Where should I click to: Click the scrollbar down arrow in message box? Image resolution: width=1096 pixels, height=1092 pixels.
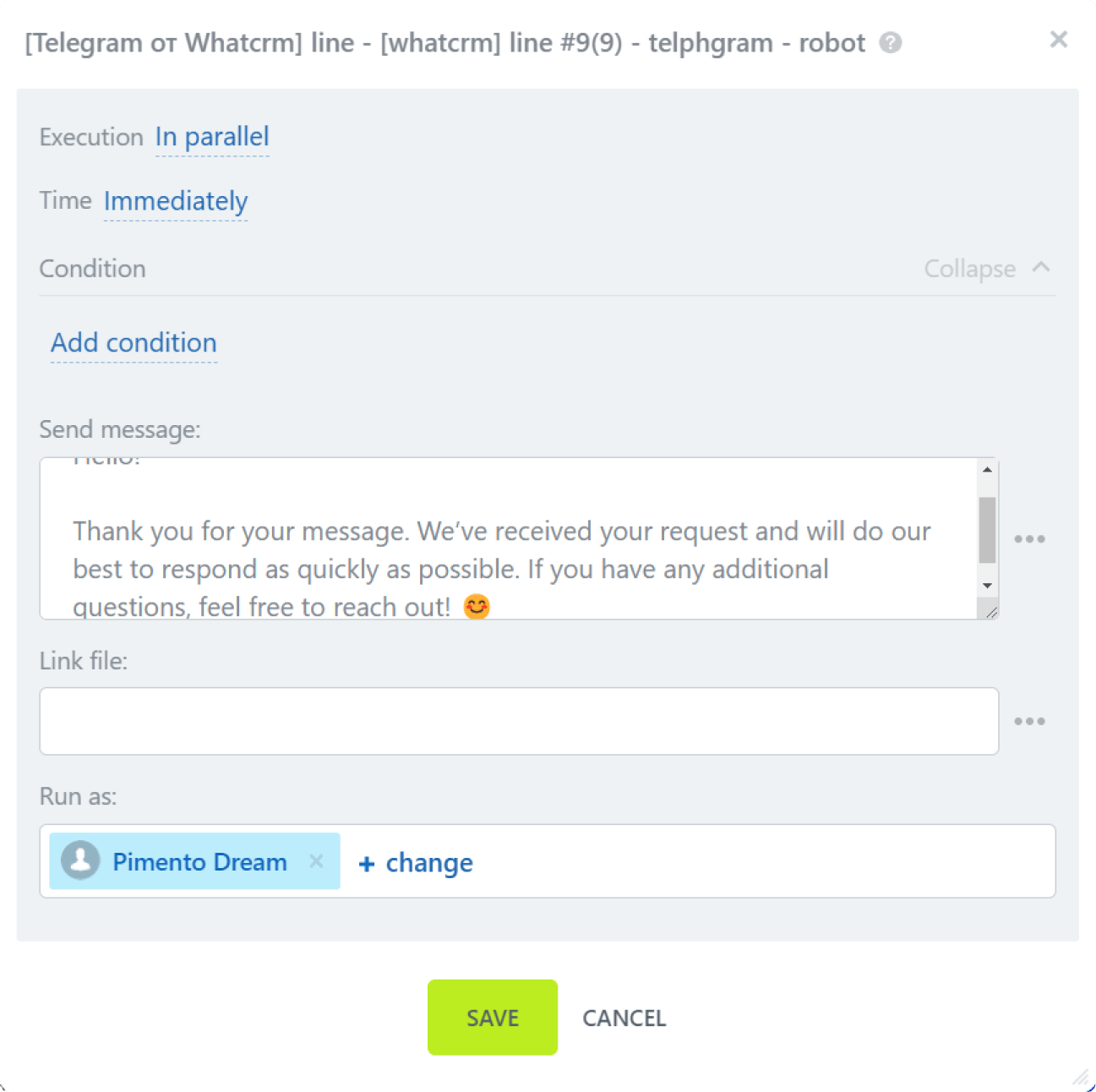tap(985, 584)
